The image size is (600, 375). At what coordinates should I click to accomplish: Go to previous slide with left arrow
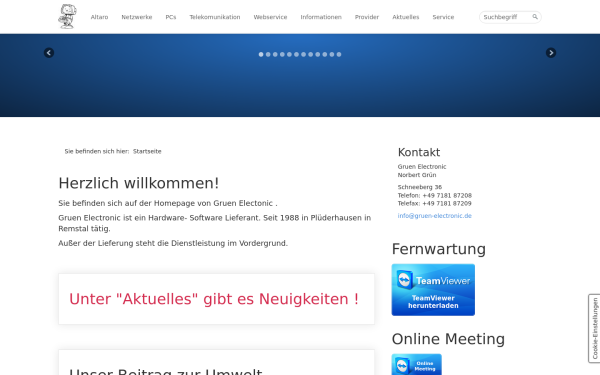(49, 53)
